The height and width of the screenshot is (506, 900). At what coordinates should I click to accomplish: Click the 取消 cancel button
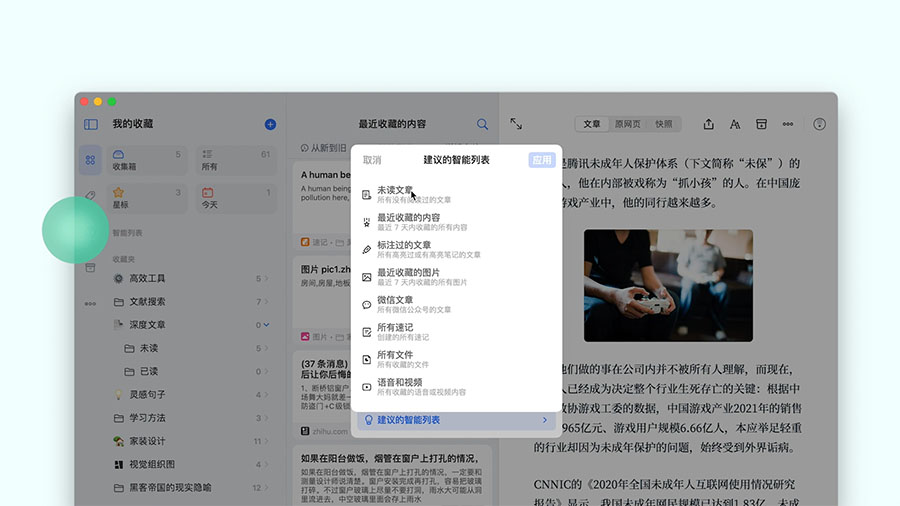(372, 160)
